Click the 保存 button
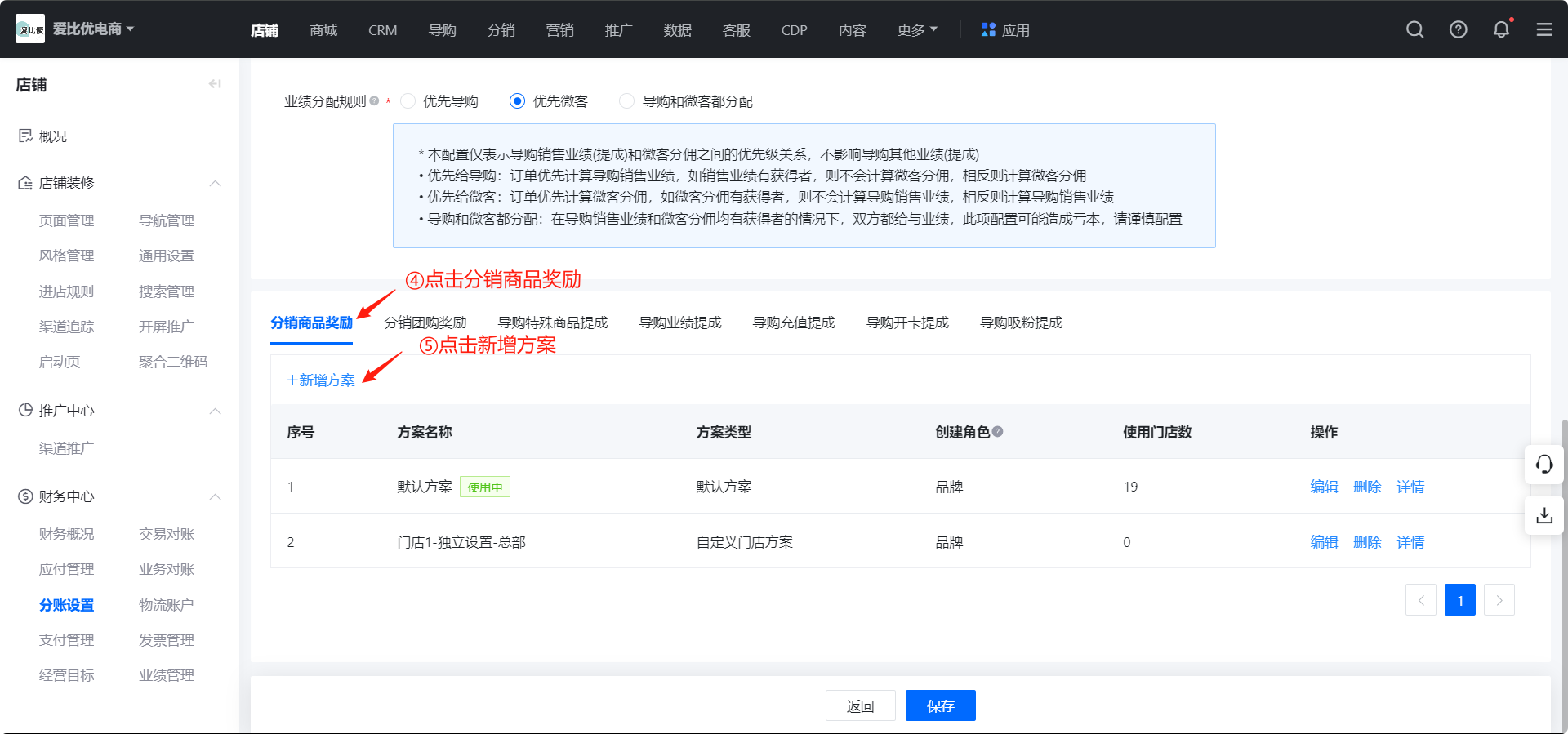The height and width of the screenshot is (734, 1568). point(940,705)
